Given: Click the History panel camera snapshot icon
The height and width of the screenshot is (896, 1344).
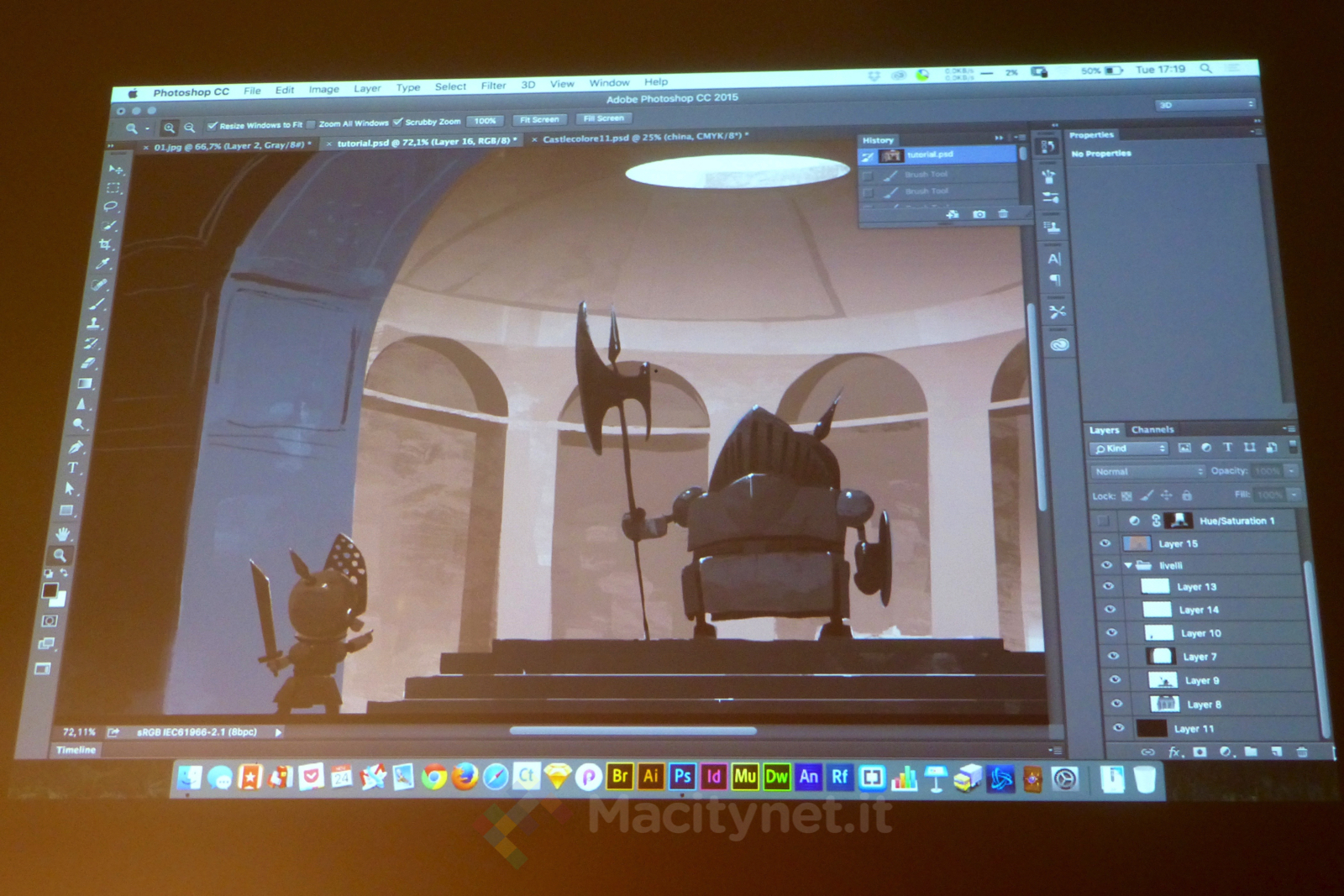Looking at the screenshot, I should click(979, 214).
